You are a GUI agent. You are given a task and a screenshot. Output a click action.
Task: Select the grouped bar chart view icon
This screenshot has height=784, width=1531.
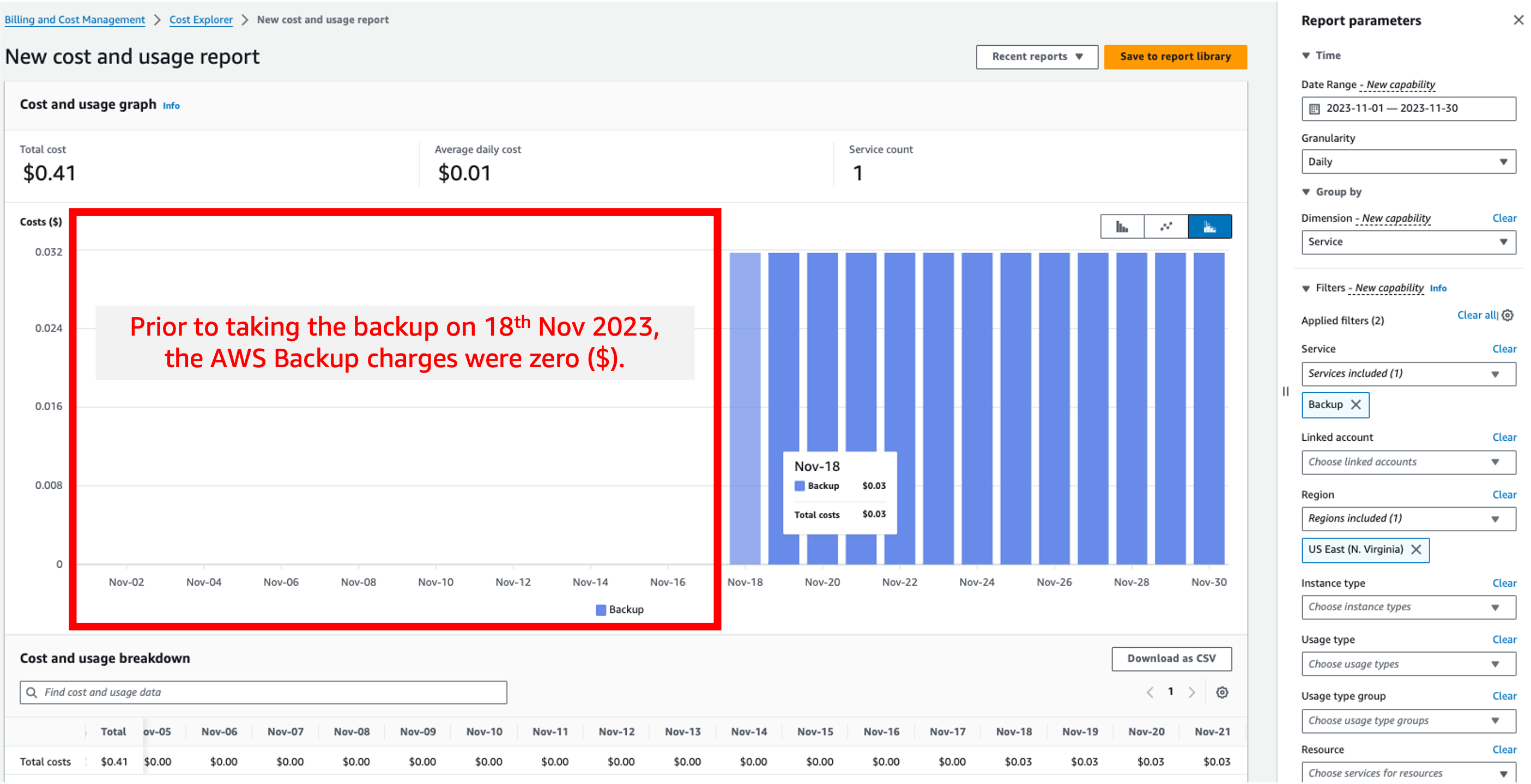(1122, 226)
